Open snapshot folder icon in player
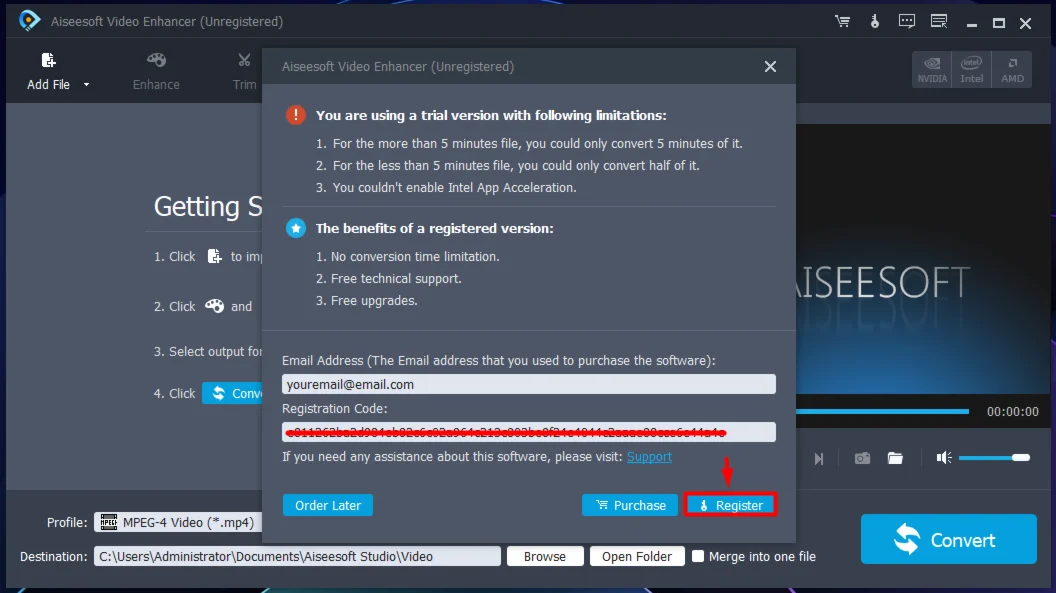The image size is (1056, 593). click(x=895, y=458)
